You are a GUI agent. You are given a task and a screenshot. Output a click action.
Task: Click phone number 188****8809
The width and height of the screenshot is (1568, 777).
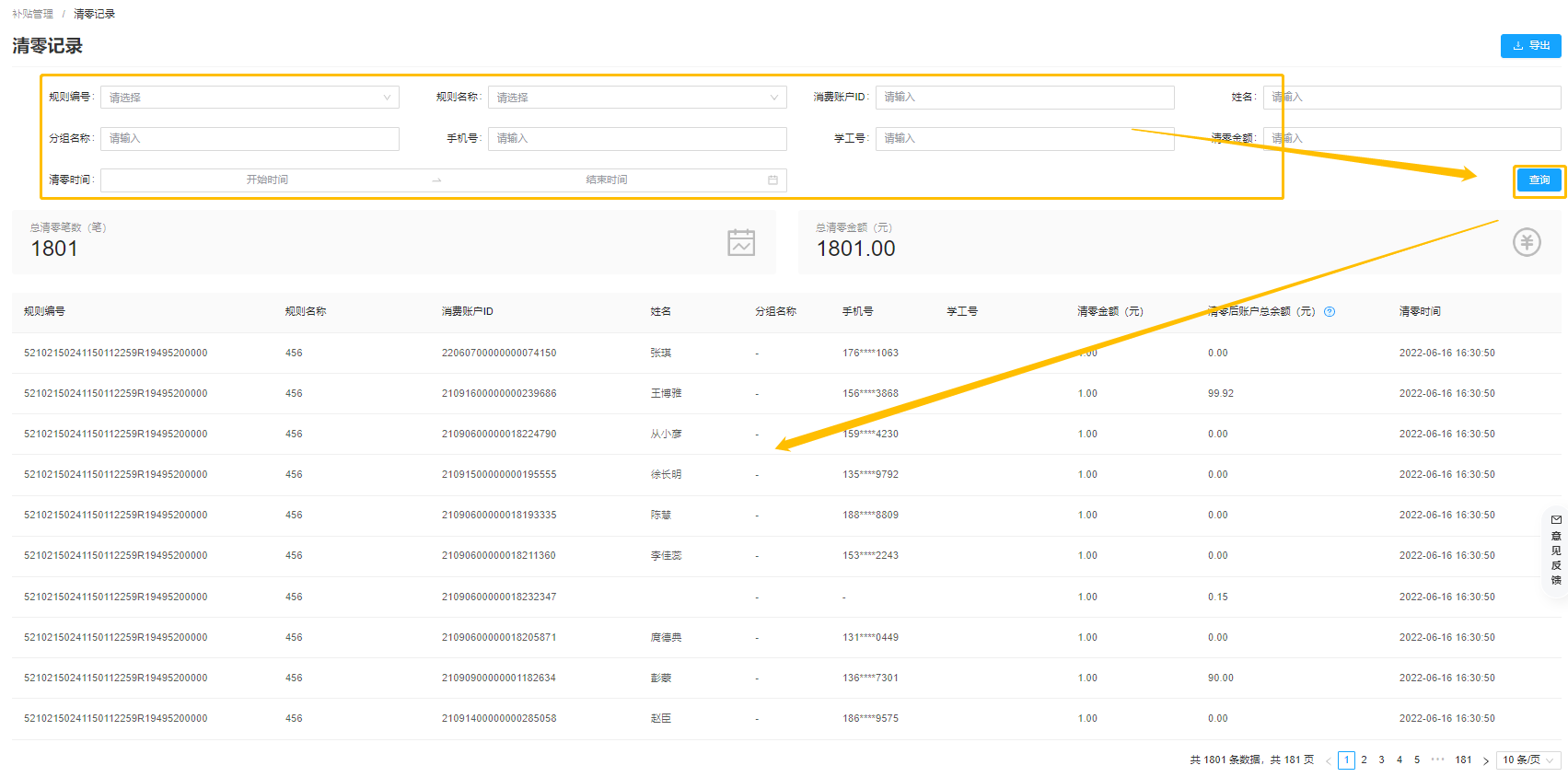tap(870, 516)
